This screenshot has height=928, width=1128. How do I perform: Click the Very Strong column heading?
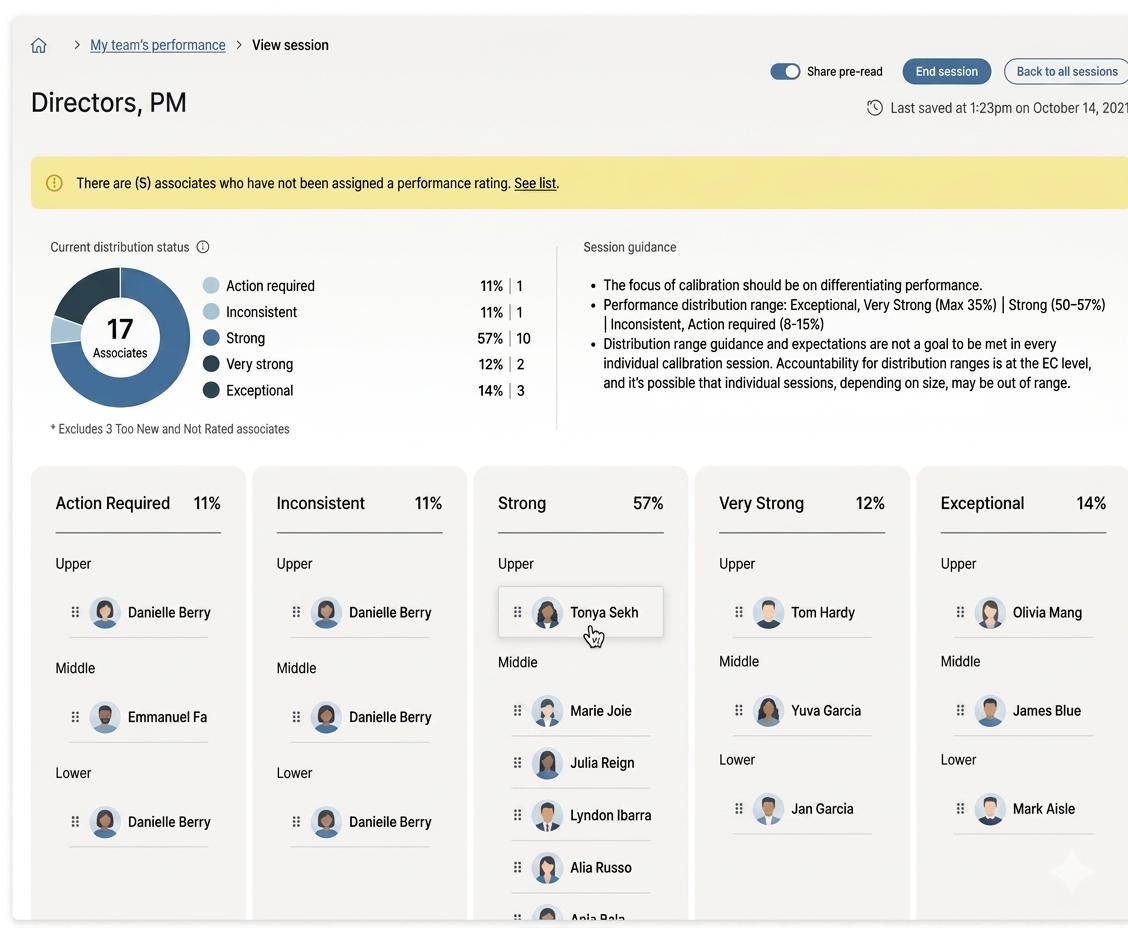(762, 503)
